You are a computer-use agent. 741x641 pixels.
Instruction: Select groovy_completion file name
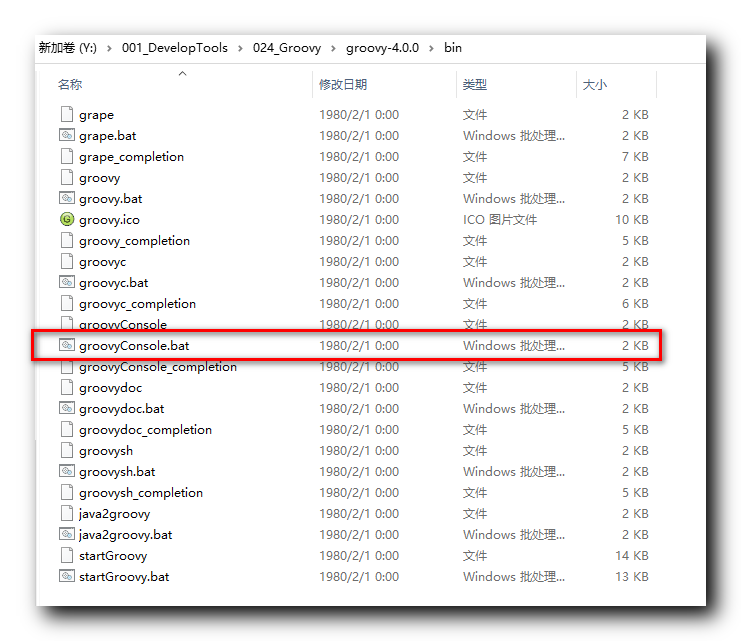click(134, 241)
